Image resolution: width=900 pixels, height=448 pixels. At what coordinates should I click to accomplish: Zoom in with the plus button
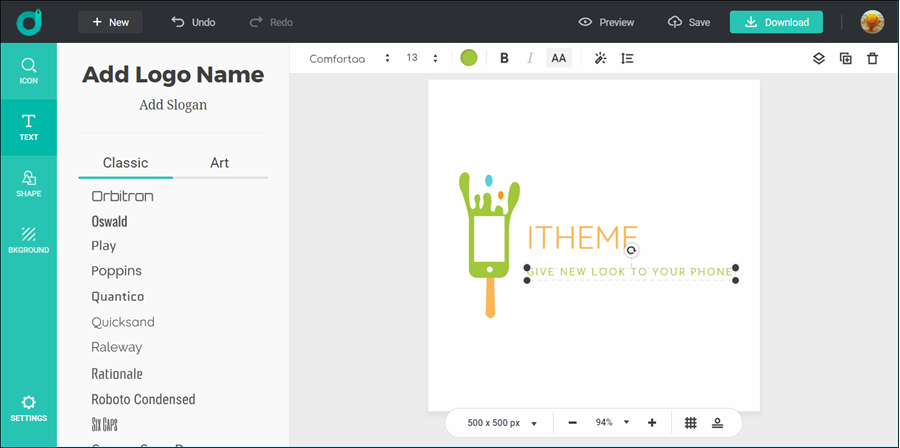[651, 423]
